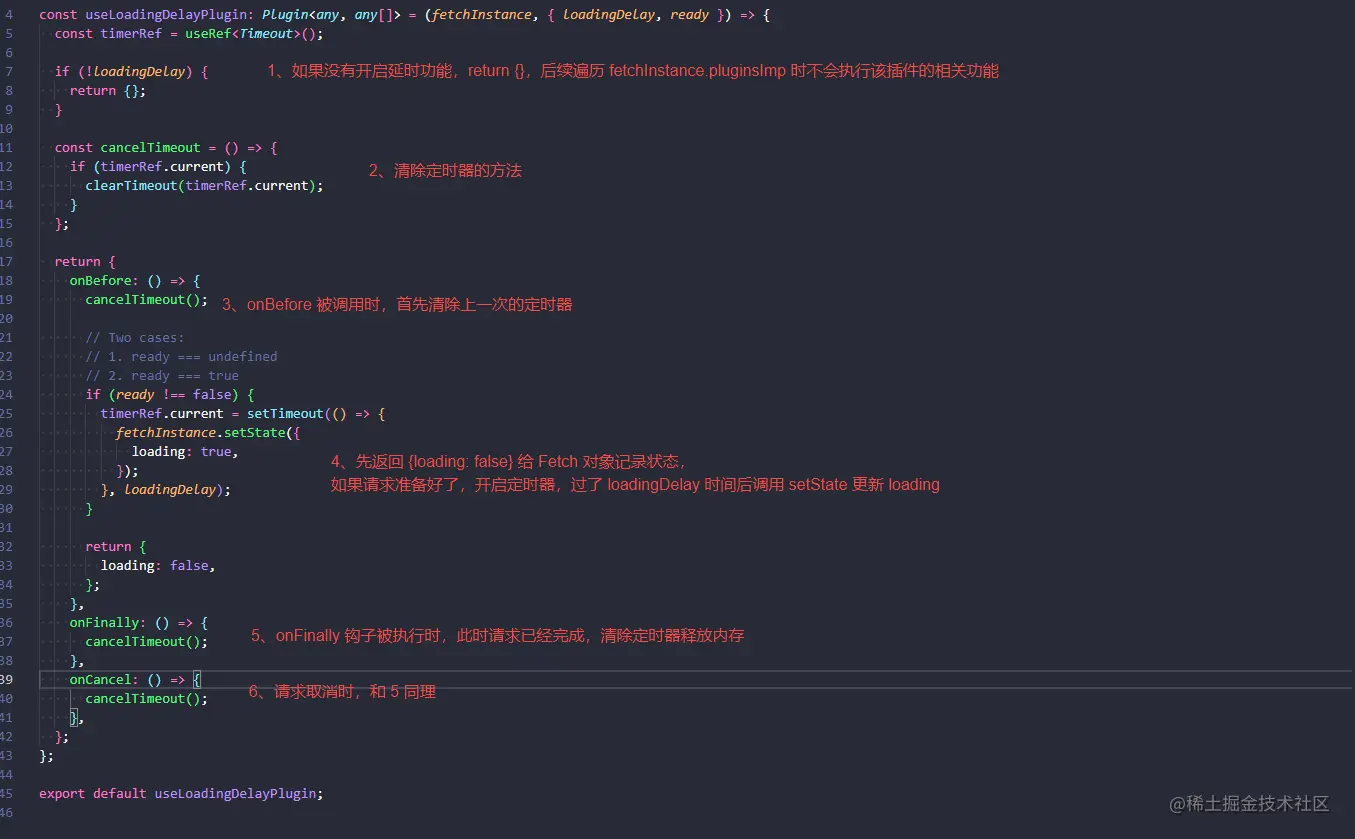1355x839 pixels.
Task: Click the 'onCancel: () => {' hook
Action: [x=135, y=680]
